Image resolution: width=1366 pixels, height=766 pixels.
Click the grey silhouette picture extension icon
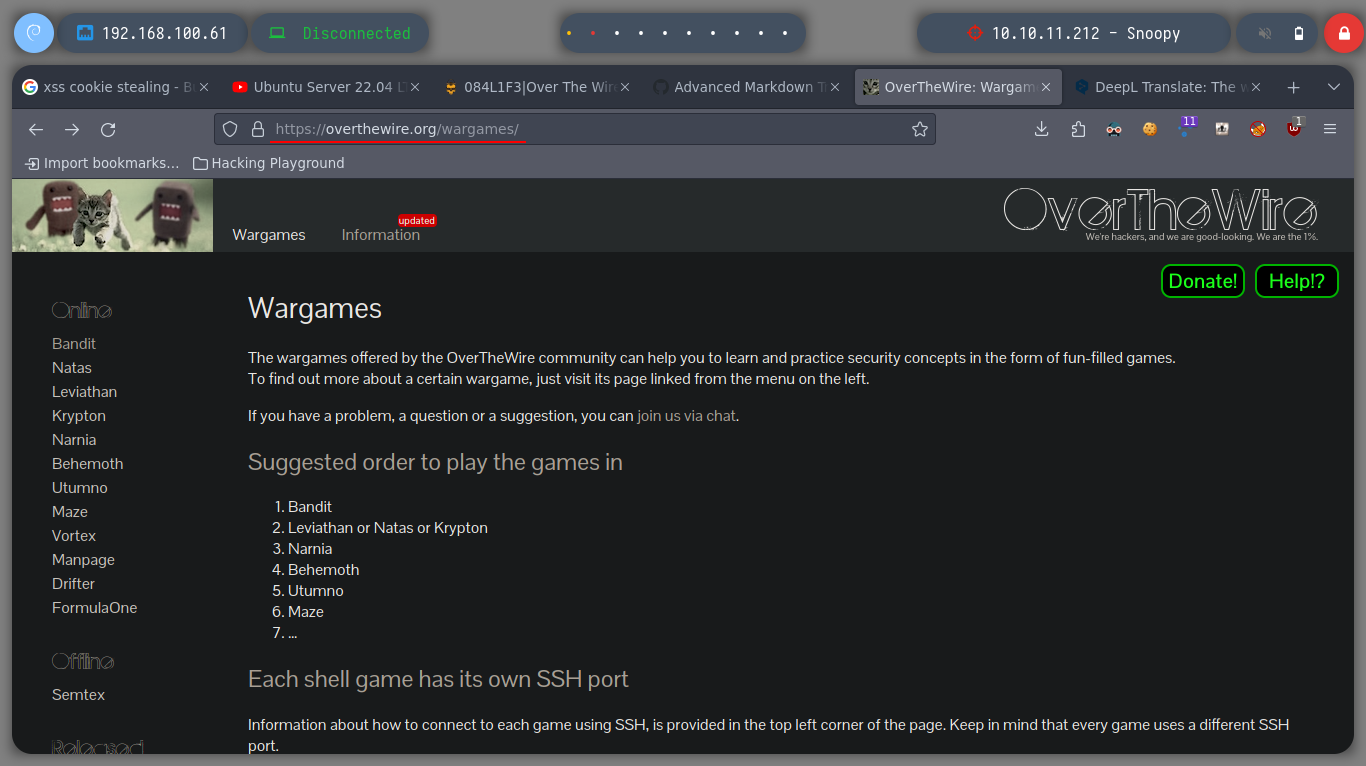tap(1222, 129)
